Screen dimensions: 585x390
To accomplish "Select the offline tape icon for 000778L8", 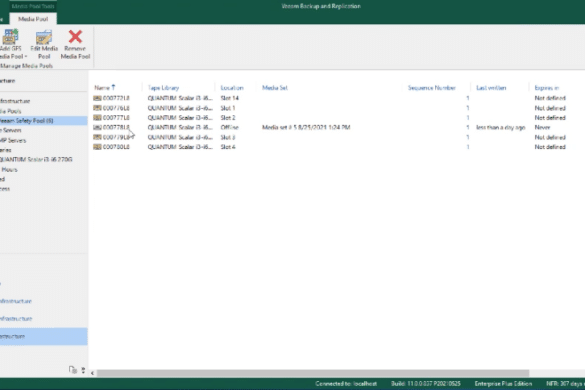I will 97,127.
